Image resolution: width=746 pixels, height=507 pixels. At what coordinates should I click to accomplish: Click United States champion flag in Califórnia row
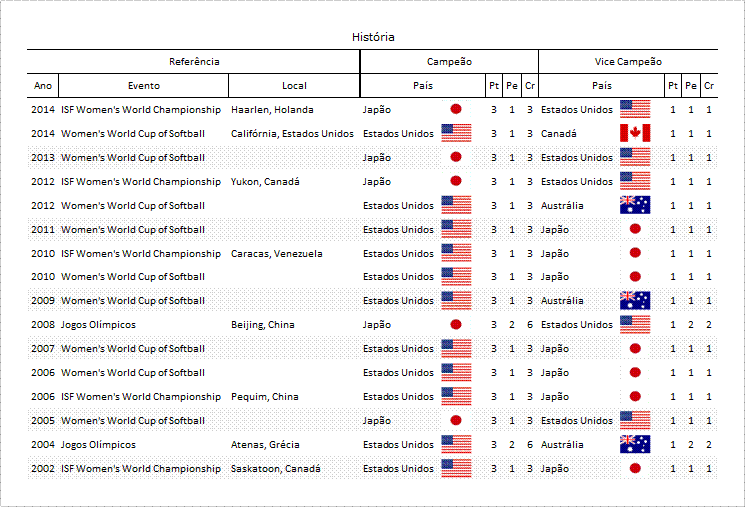456,133
